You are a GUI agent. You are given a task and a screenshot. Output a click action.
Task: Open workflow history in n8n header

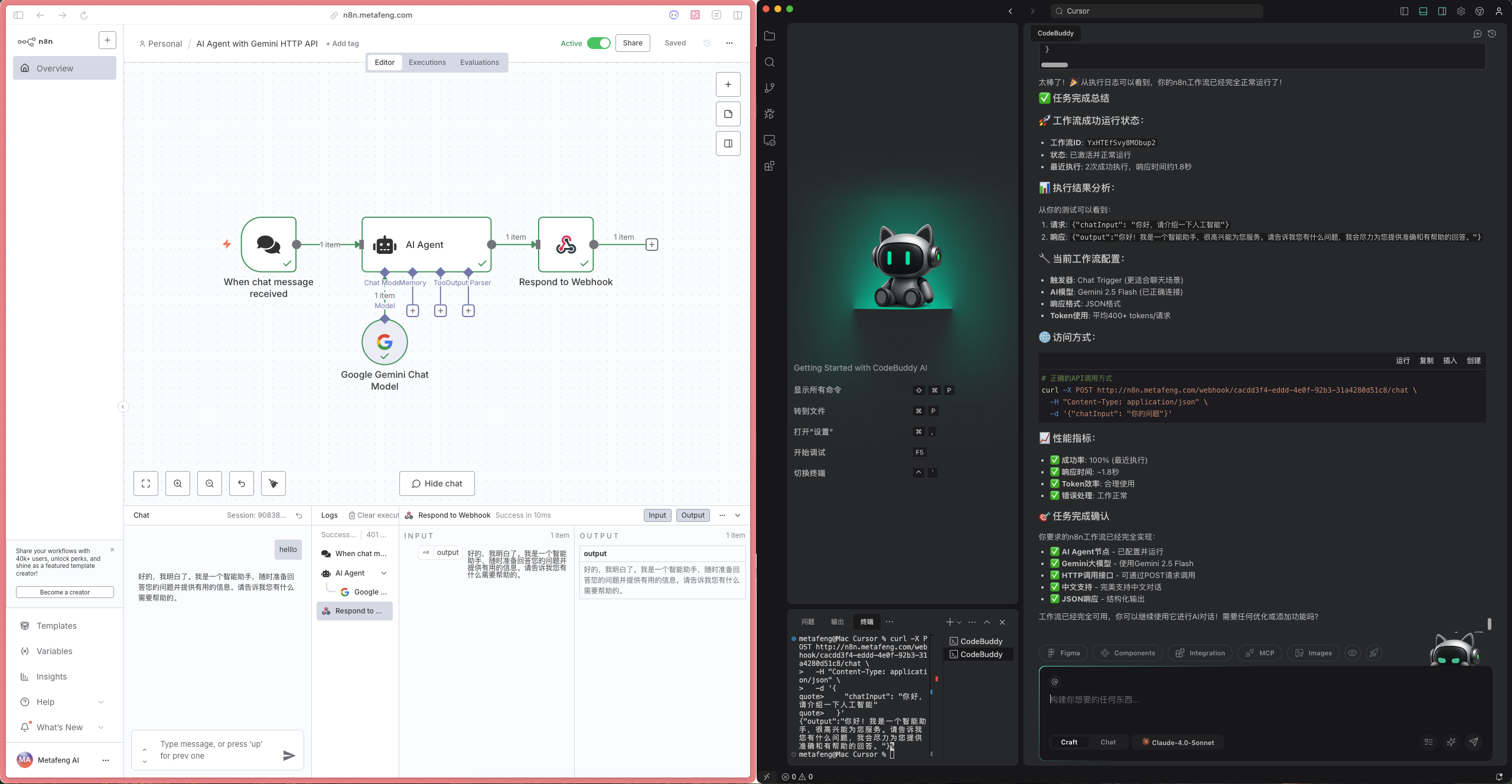pos(707,43)
